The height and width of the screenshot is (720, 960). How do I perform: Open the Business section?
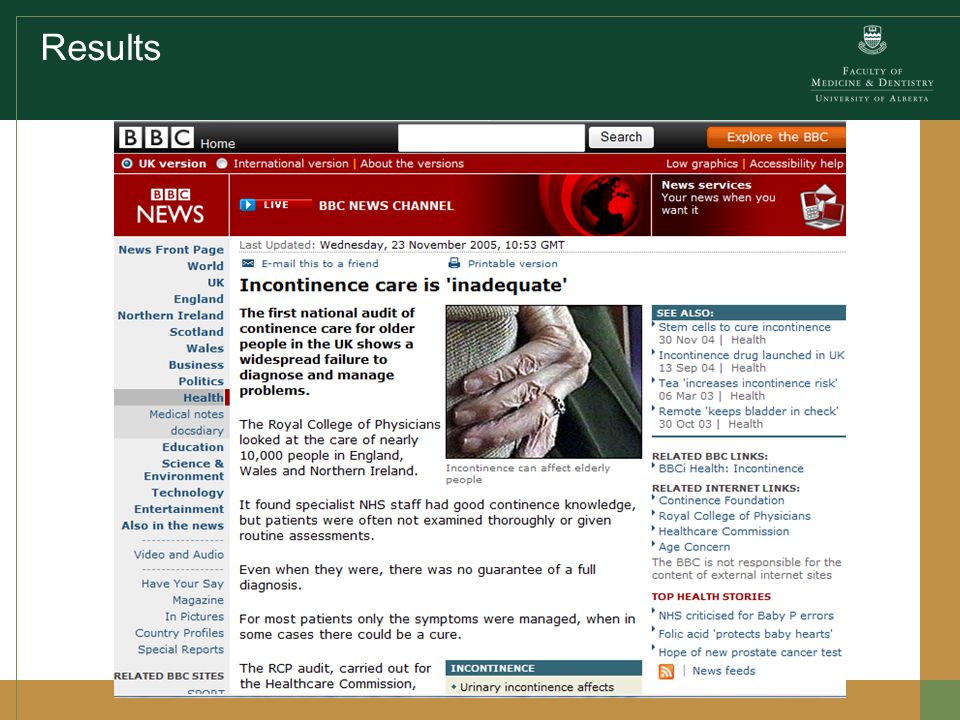(196, 365)
